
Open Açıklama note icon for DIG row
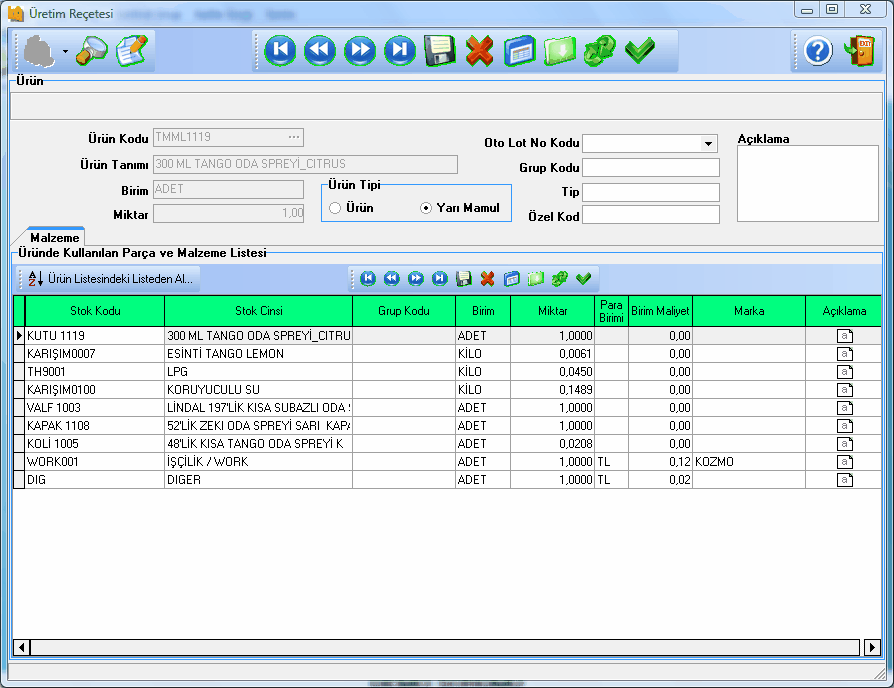tap(844, 480)
